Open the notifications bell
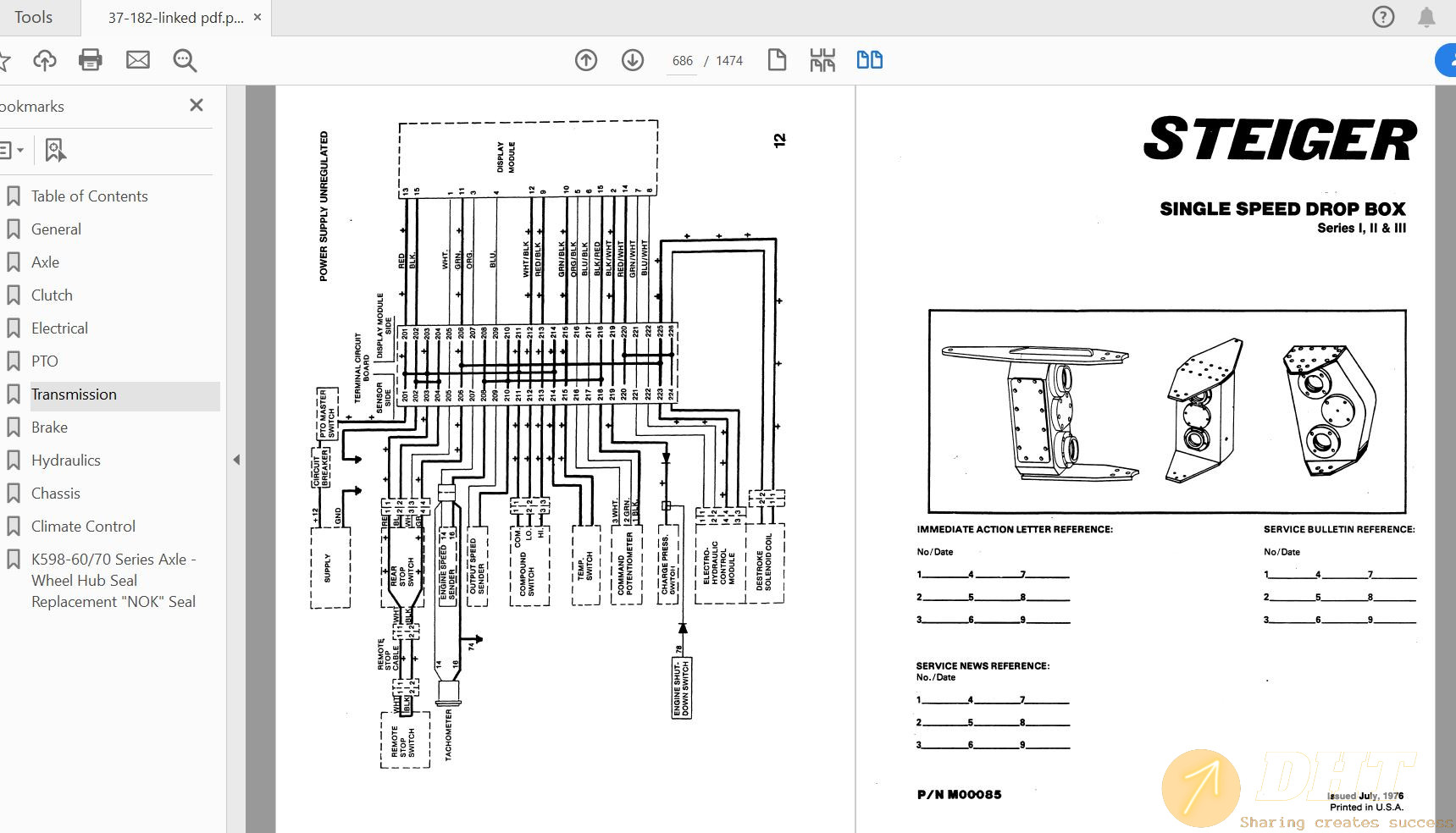Screen dimensions: 1456x833 1426,17
